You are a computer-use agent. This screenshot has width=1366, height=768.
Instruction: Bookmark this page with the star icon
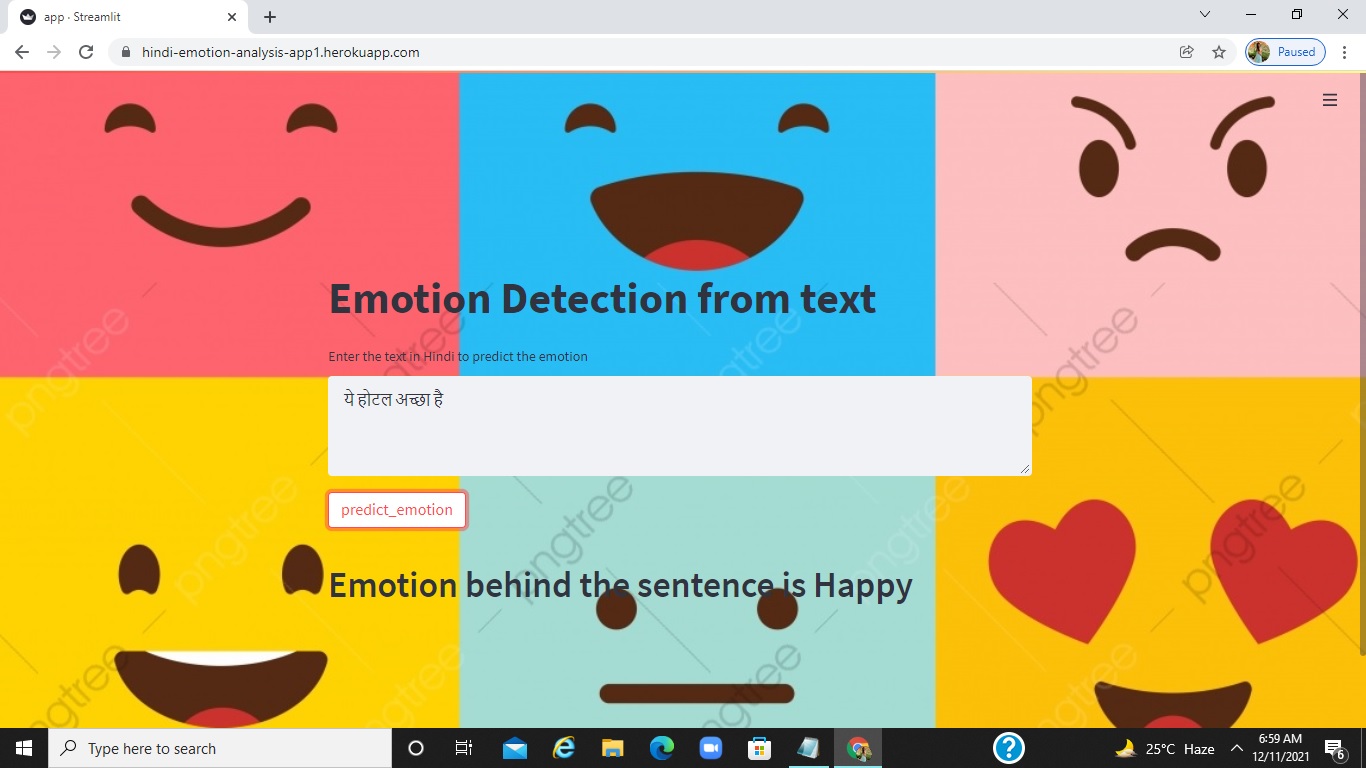coord(1219,51)
